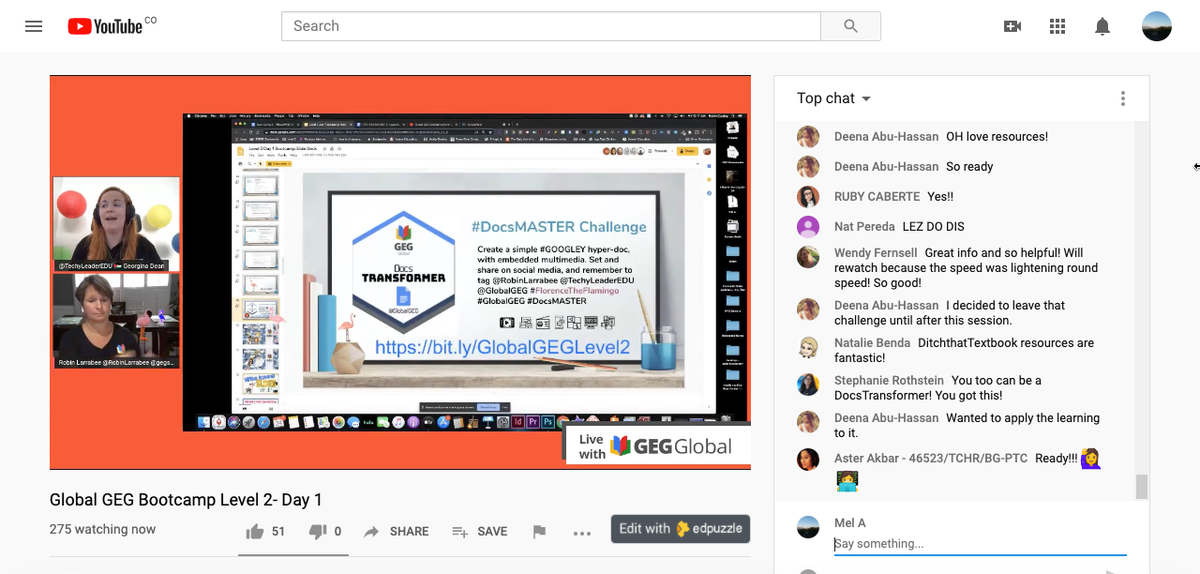Click the Say something chat input
Image resolution: width=1200 pixels, height=574 pixels.
[x=980, y=544]
